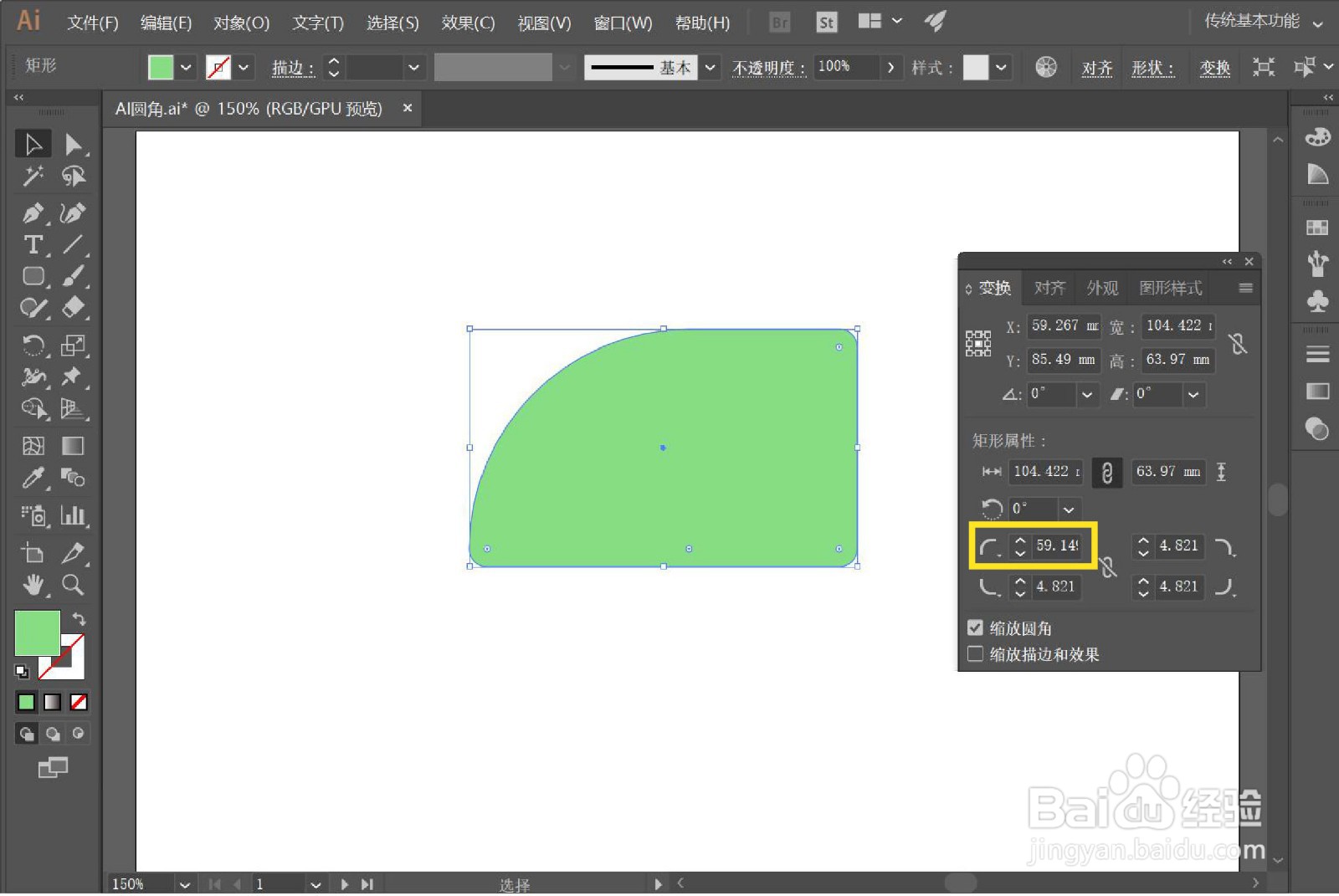The width and height of the screenshot is (1339, 896).
Task: Choose the Symbol Sprayer tool
Action: pos(33,515)
